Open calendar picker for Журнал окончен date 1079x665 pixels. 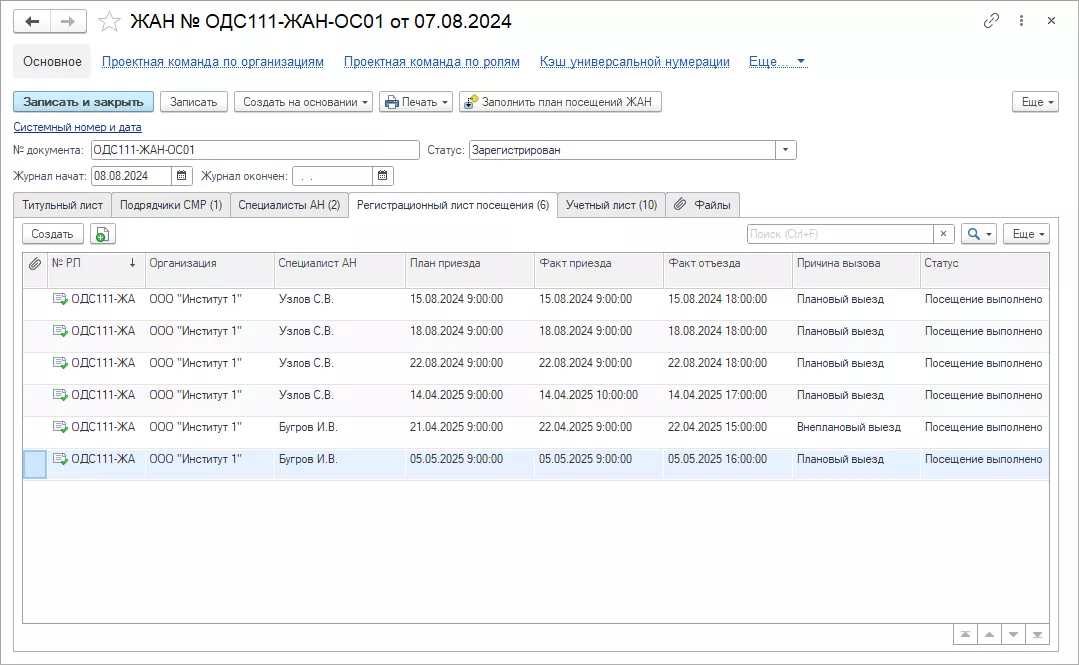click(383, 176)
